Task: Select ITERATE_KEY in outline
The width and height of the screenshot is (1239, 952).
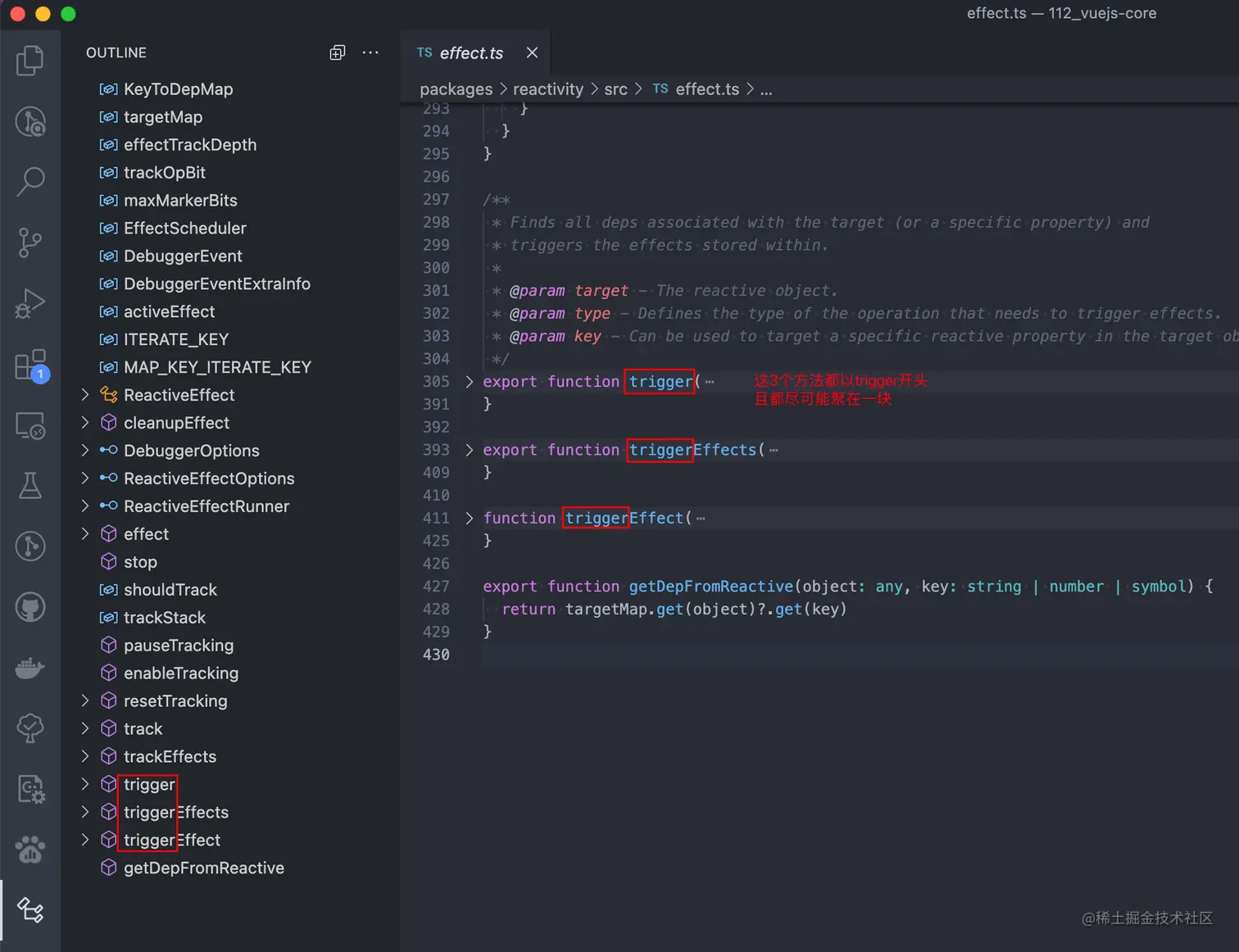Action: coord(176,340)
